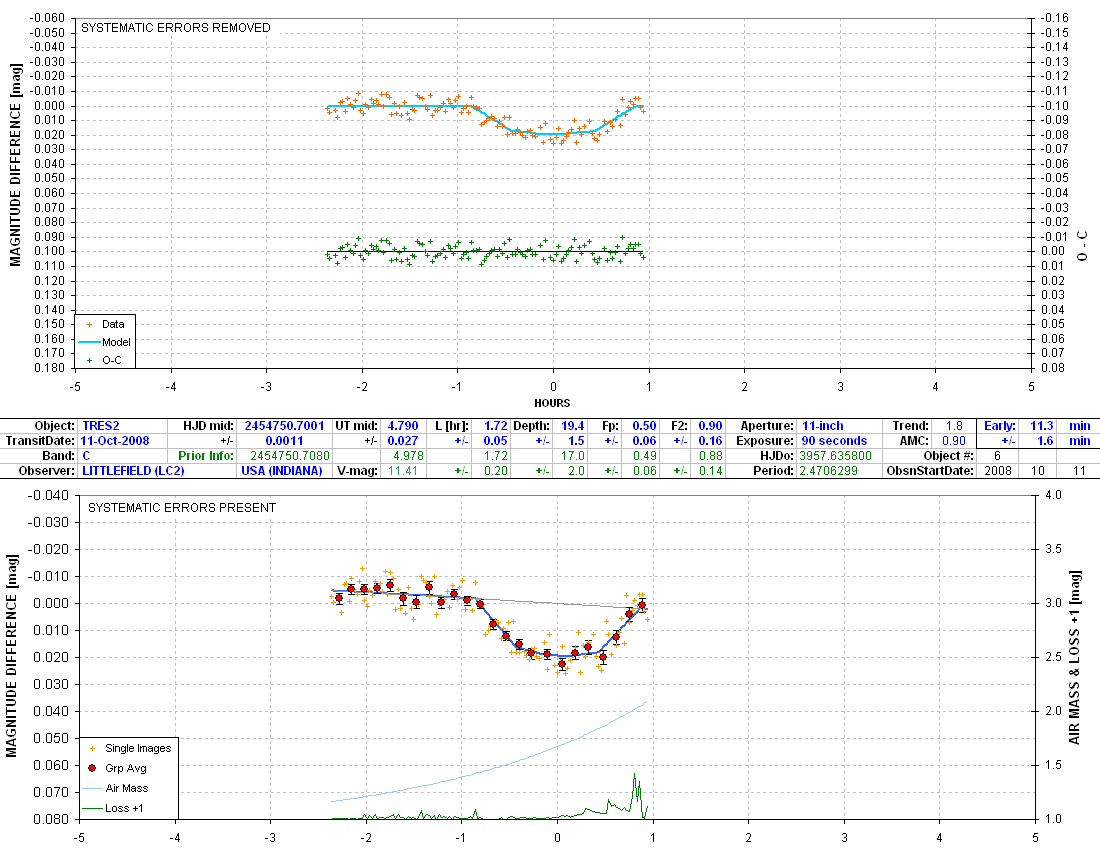Viewport: 1100px width, 848px height.
Task: Click the exposure value '90 seconds'
Action: click(x=834, y=440)
